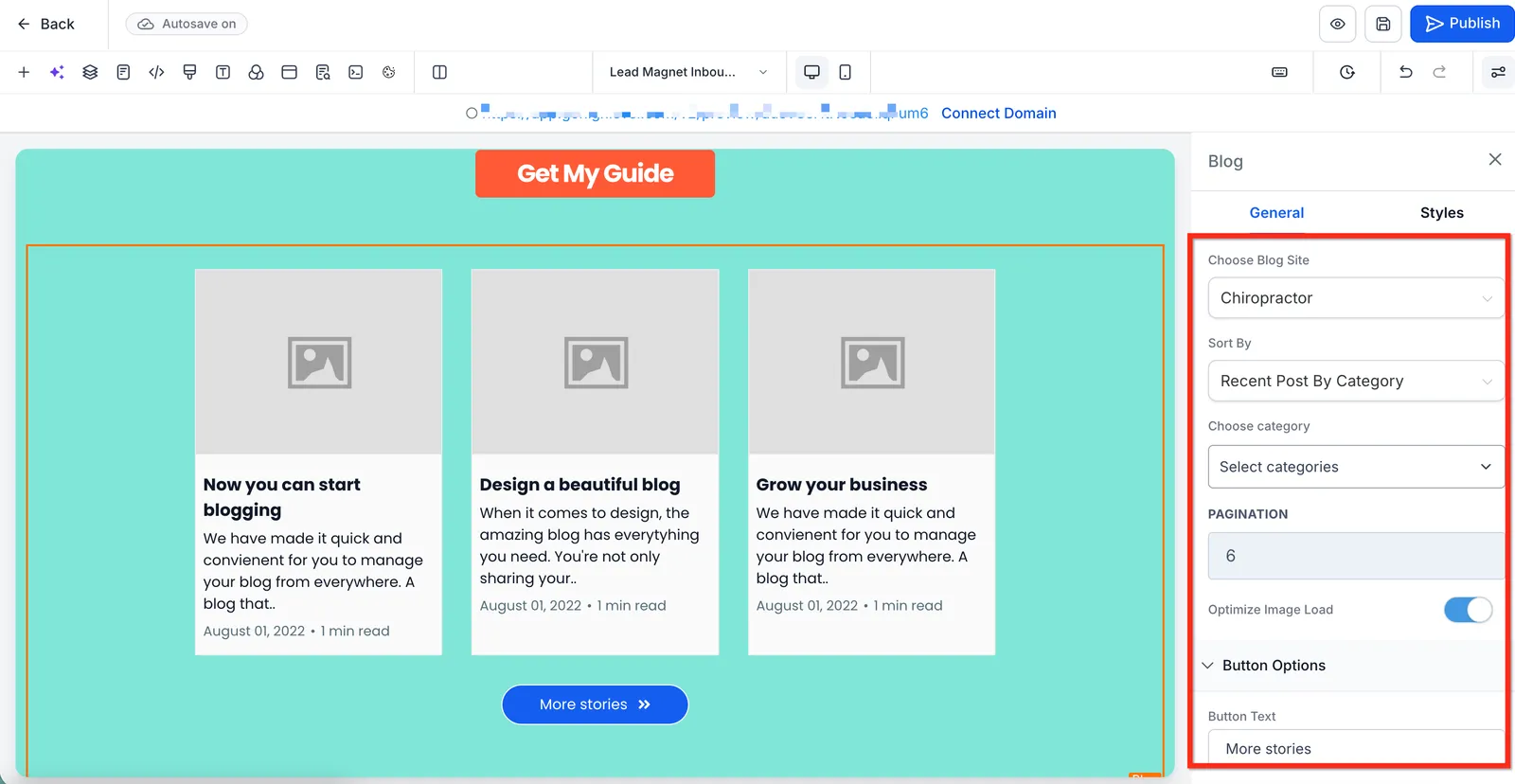Viewport: 1515px width, 784px height.
Task: Click the save disk icon
Action: tap(1383, 24)
